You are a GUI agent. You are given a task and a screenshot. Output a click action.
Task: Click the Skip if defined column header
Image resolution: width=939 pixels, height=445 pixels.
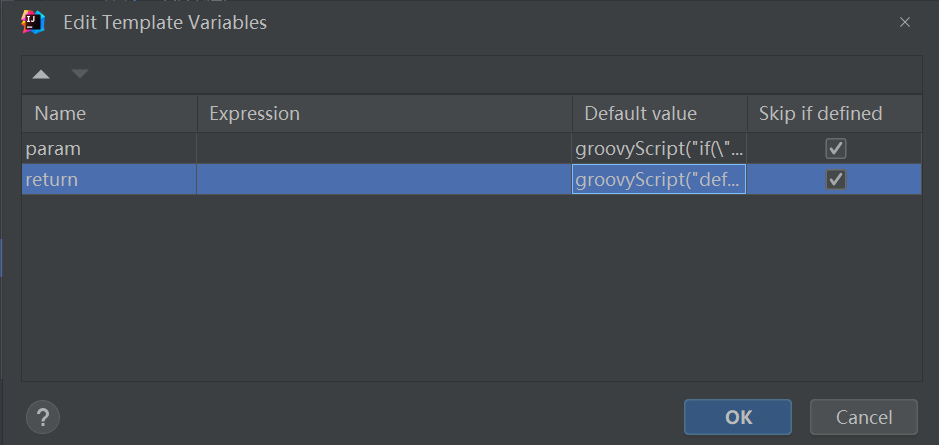[x=834, y=113]
